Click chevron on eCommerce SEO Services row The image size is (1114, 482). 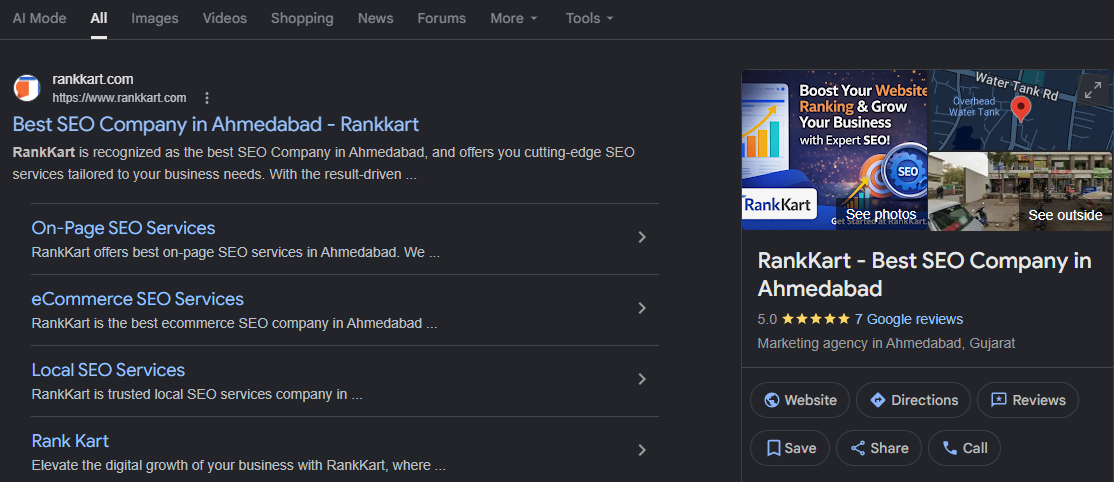tap(642, 309)
